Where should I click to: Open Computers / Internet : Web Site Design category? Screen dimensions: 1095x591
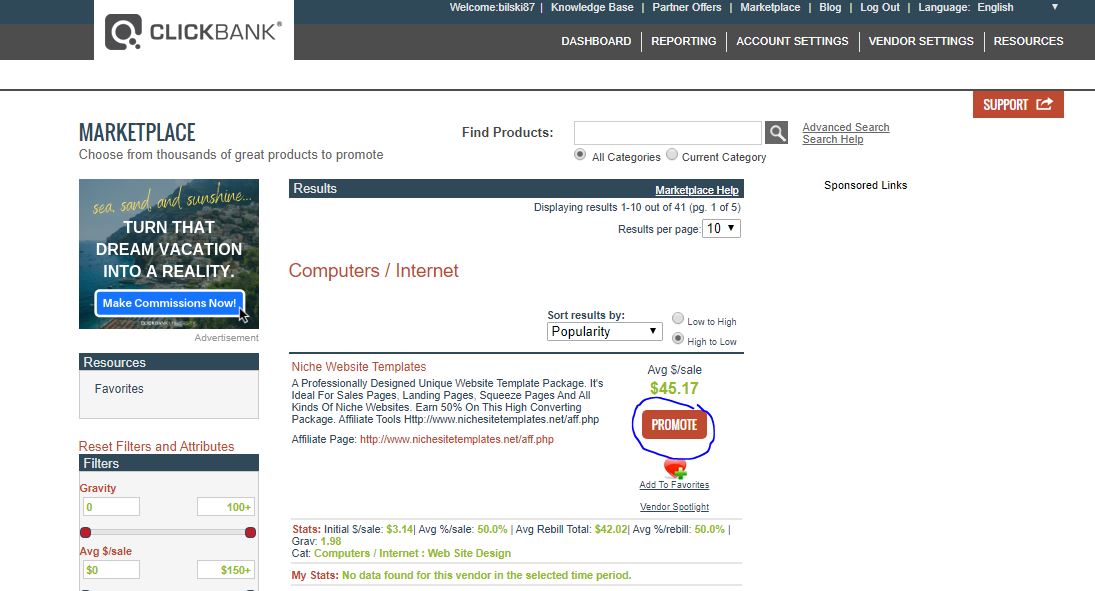(x=412, y=553)
